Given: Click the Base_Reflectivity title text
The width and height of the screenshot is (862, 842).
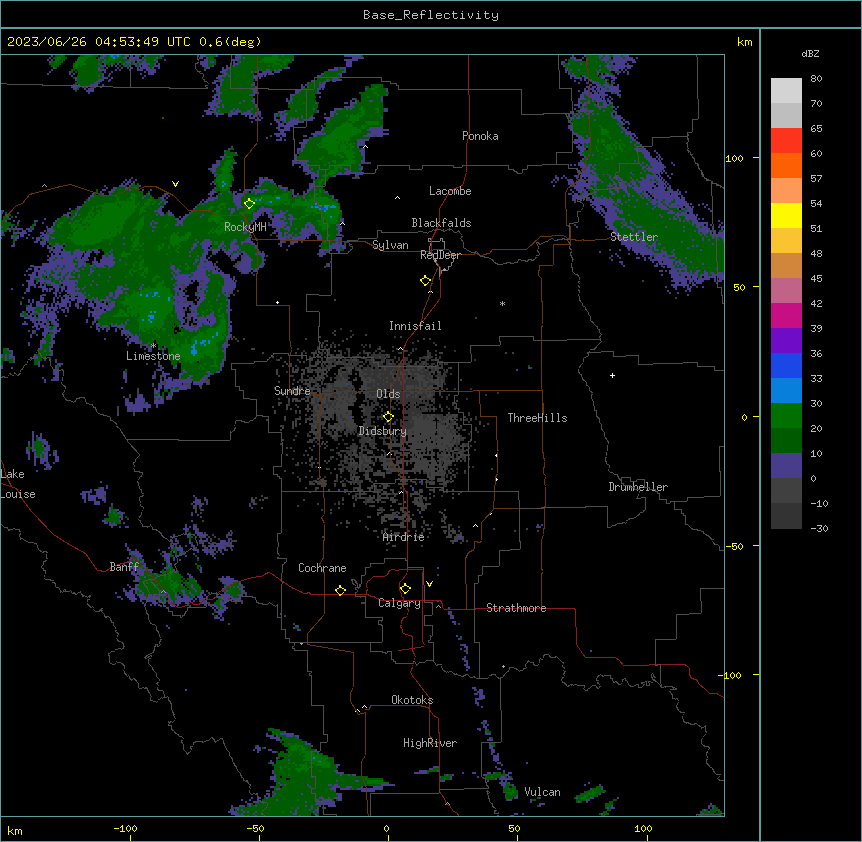Looking at the screenshot, I should (431, 15).
